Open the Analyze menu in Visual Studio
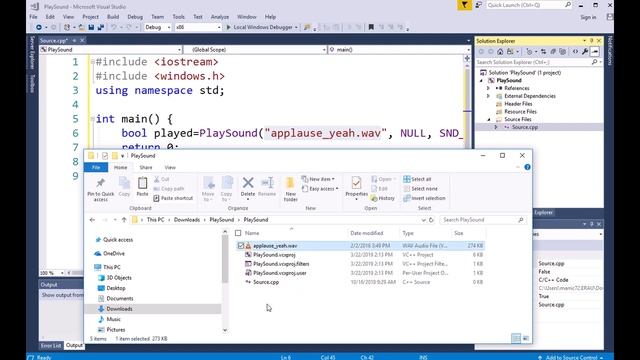The width and height of the screenshot is (640, 360). 220,17
